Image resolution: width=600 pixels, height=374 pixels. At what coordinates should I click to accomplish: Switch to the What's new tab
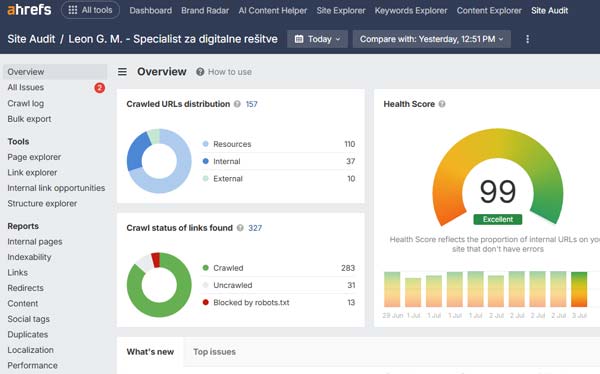click(150, 352)
